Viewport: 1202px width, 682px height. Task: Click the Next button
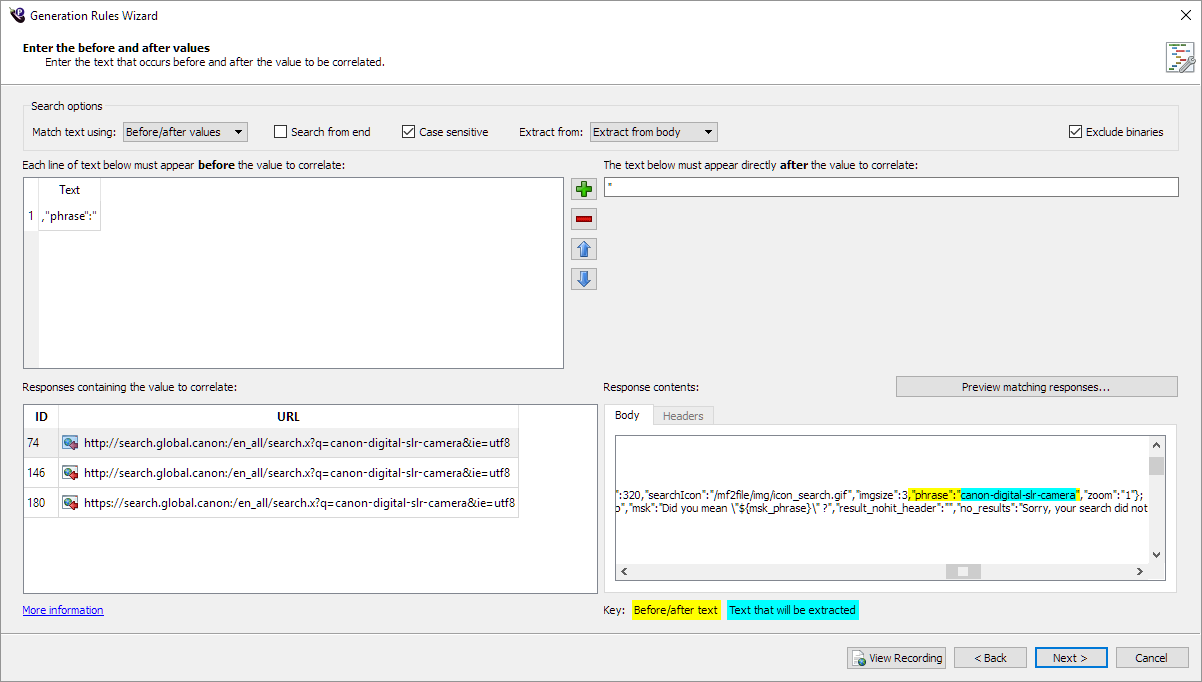tap(1071, 658)
